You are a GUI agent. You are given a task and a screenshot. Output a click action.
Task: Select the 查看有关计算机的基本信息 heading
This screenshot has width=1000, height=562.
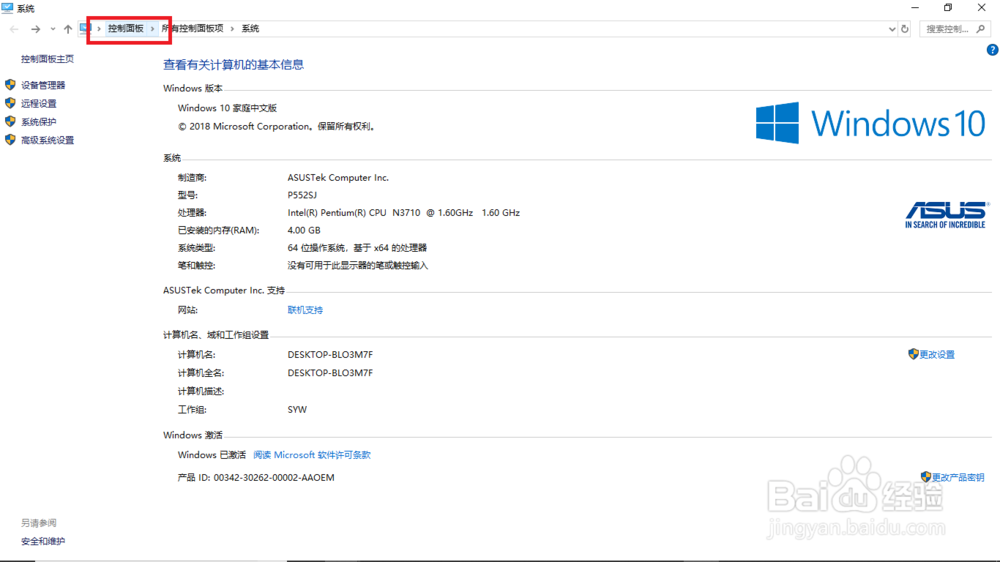[x=233, y=64]
